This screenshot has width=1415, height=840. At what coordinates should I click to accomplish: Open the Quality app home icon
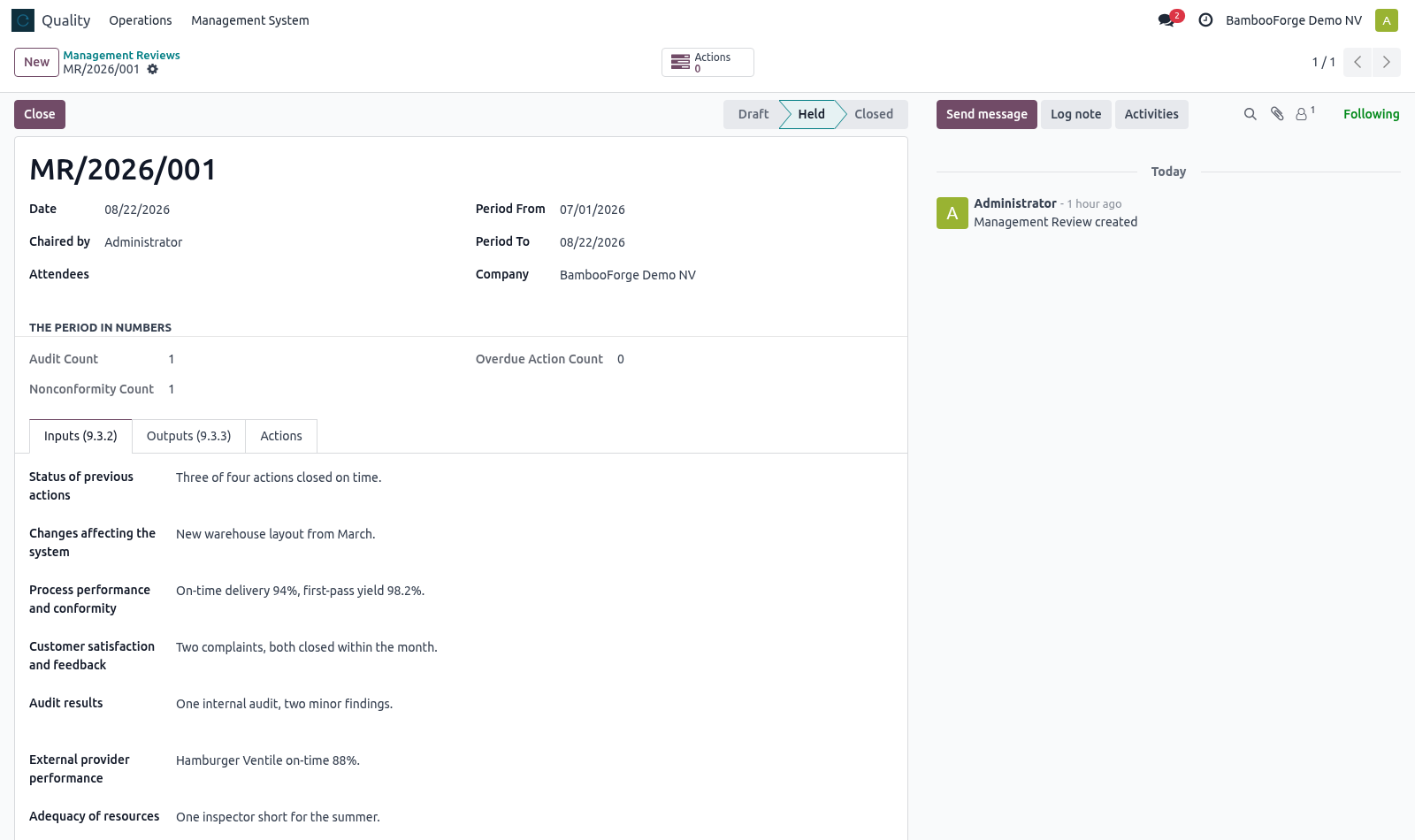pyautogui.click(x=23, y=20)
